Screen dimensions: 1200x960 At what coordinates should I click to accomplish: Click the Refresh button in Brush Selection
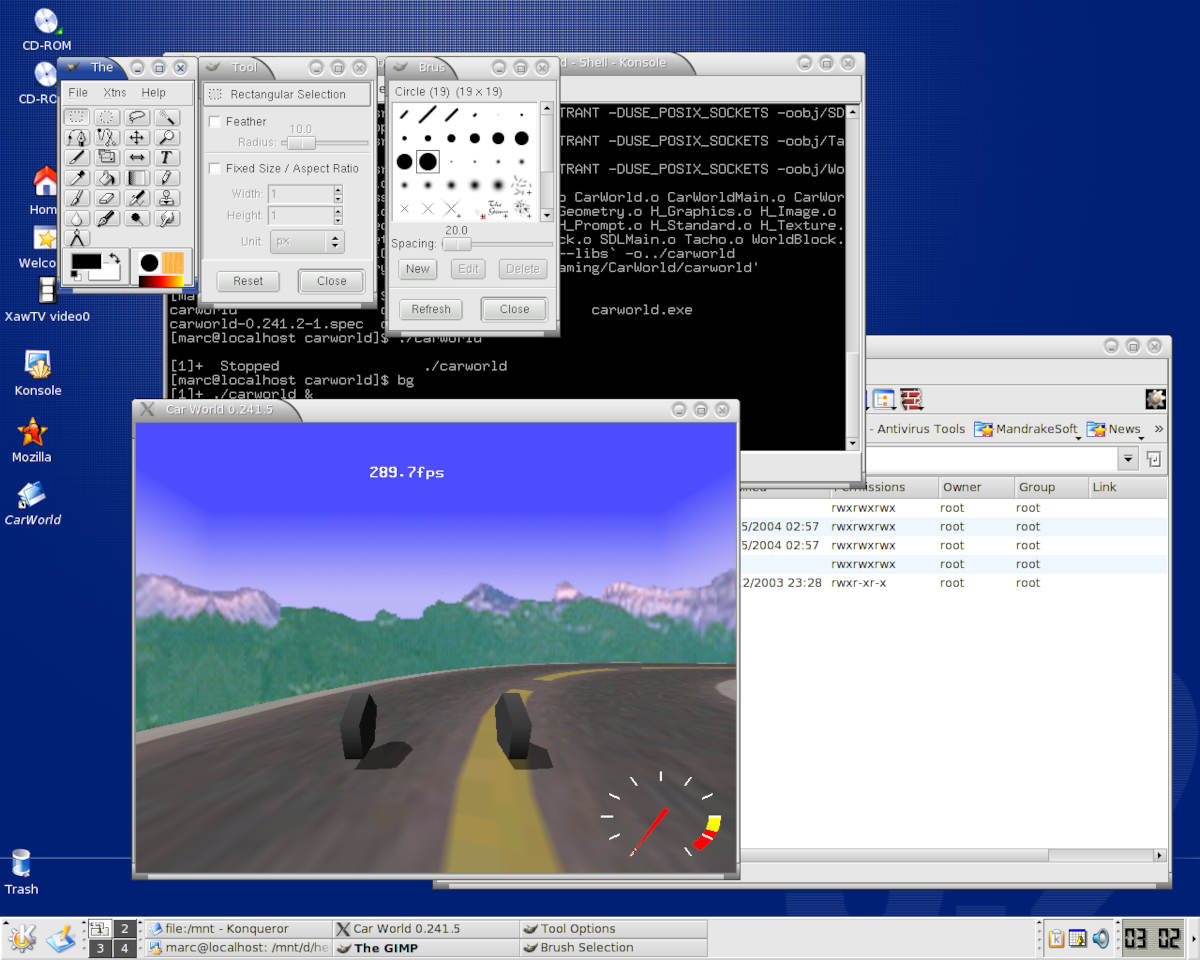431,309
